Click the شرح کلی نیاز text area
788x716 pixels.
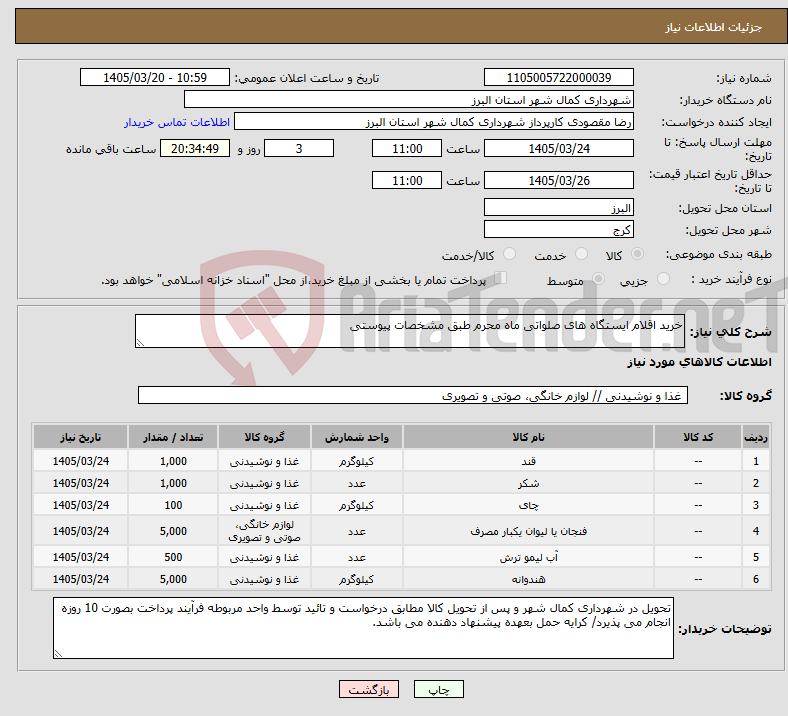[410, 331]
